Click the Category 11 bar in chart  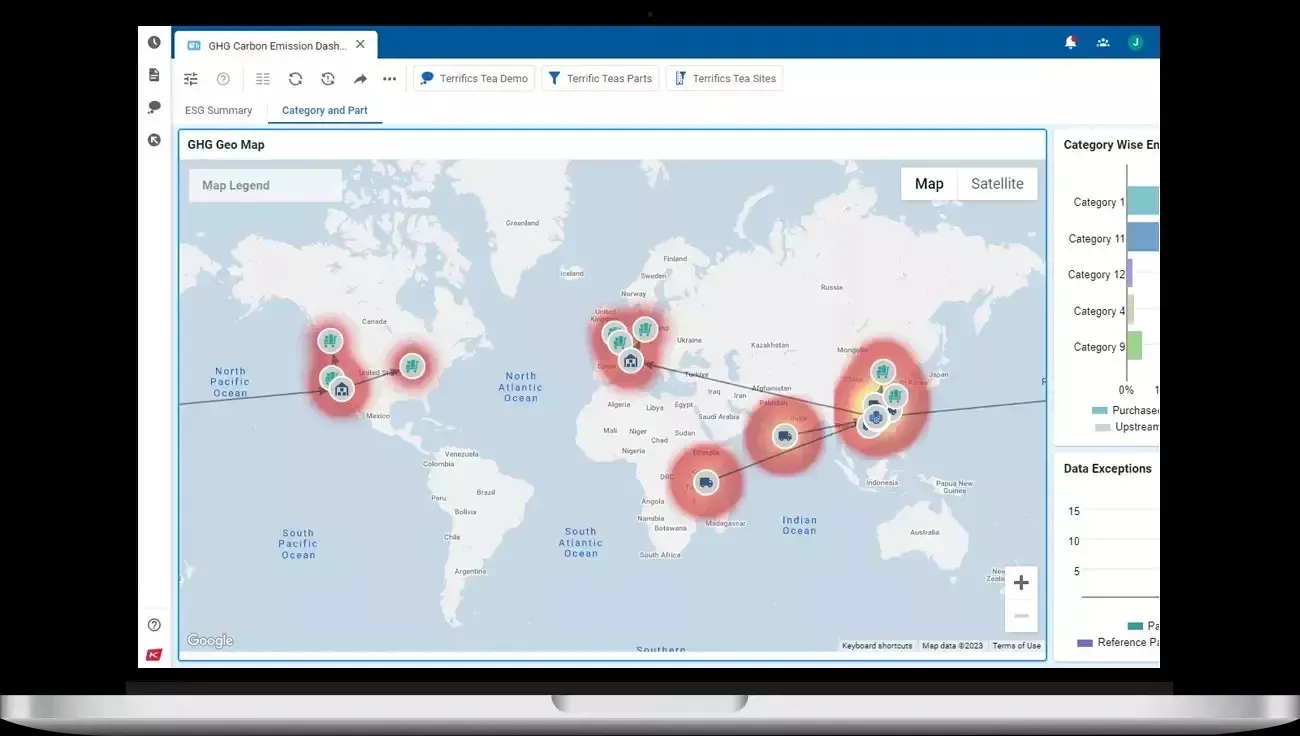pyautogui.click(x=1143, y=237)
